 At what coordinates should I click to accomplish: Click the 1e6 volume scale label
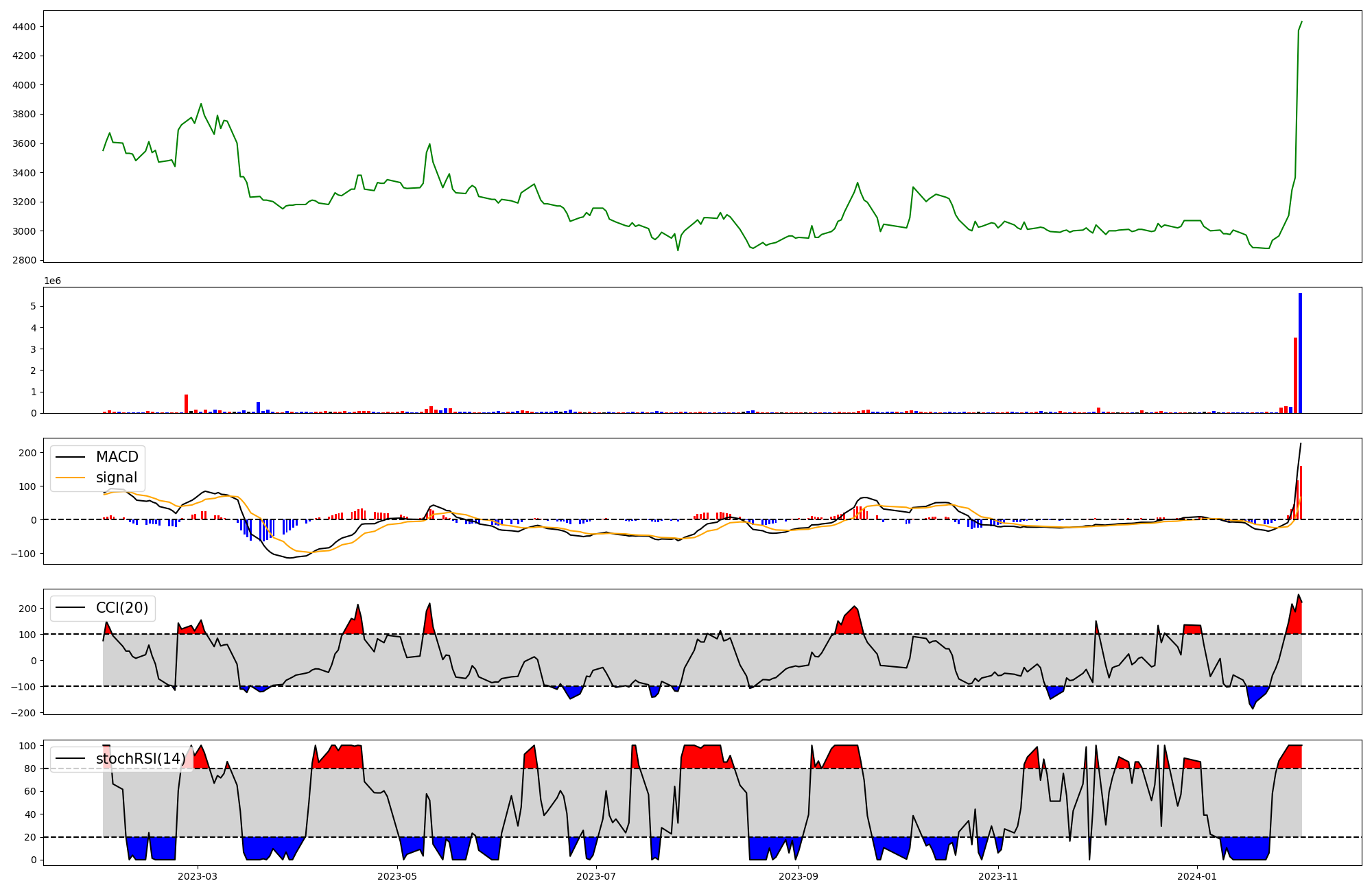click(53, 281)
